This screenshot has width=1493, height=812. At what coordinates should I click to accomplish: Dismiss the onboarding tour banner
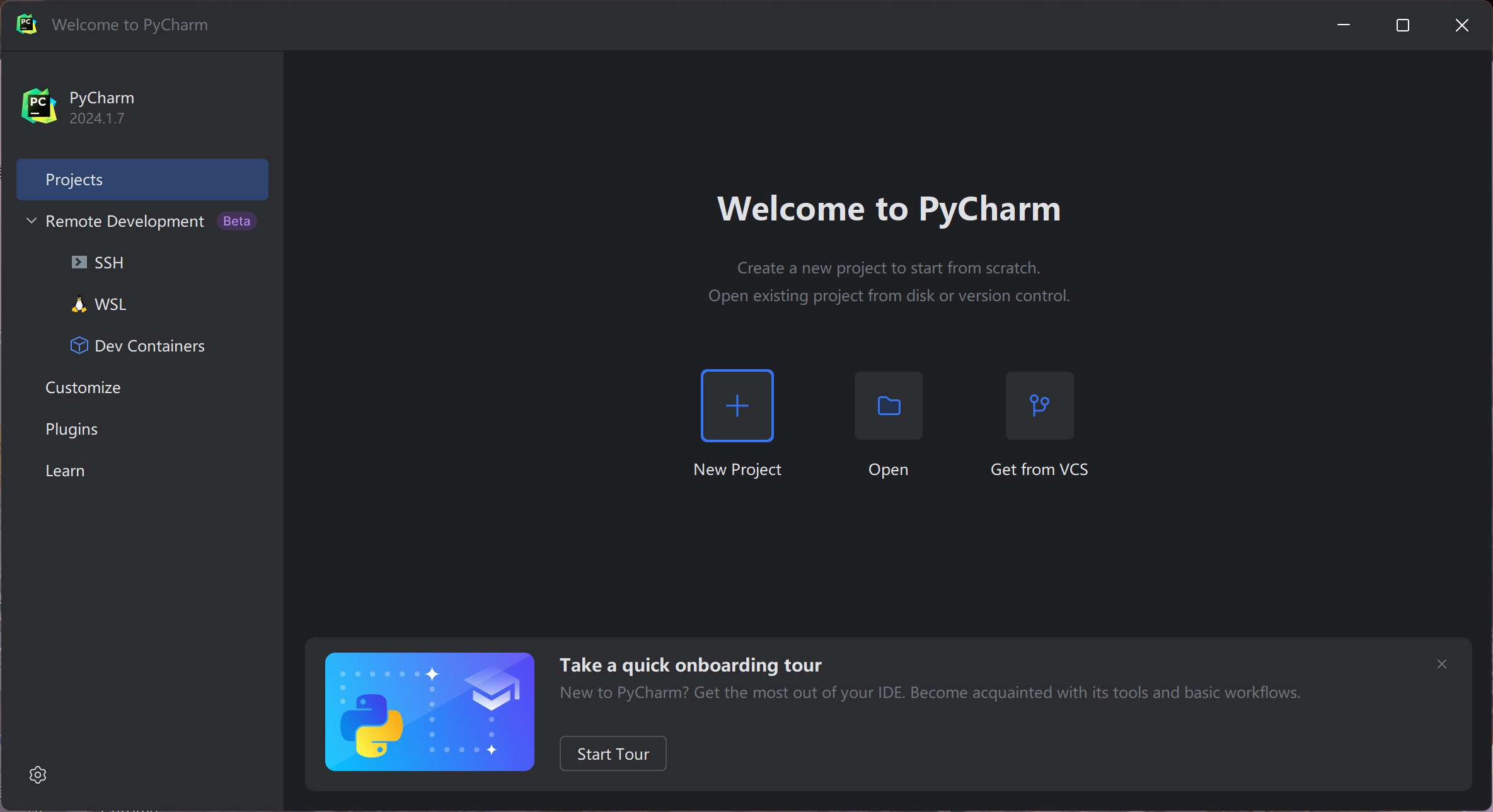(1442, 664)
